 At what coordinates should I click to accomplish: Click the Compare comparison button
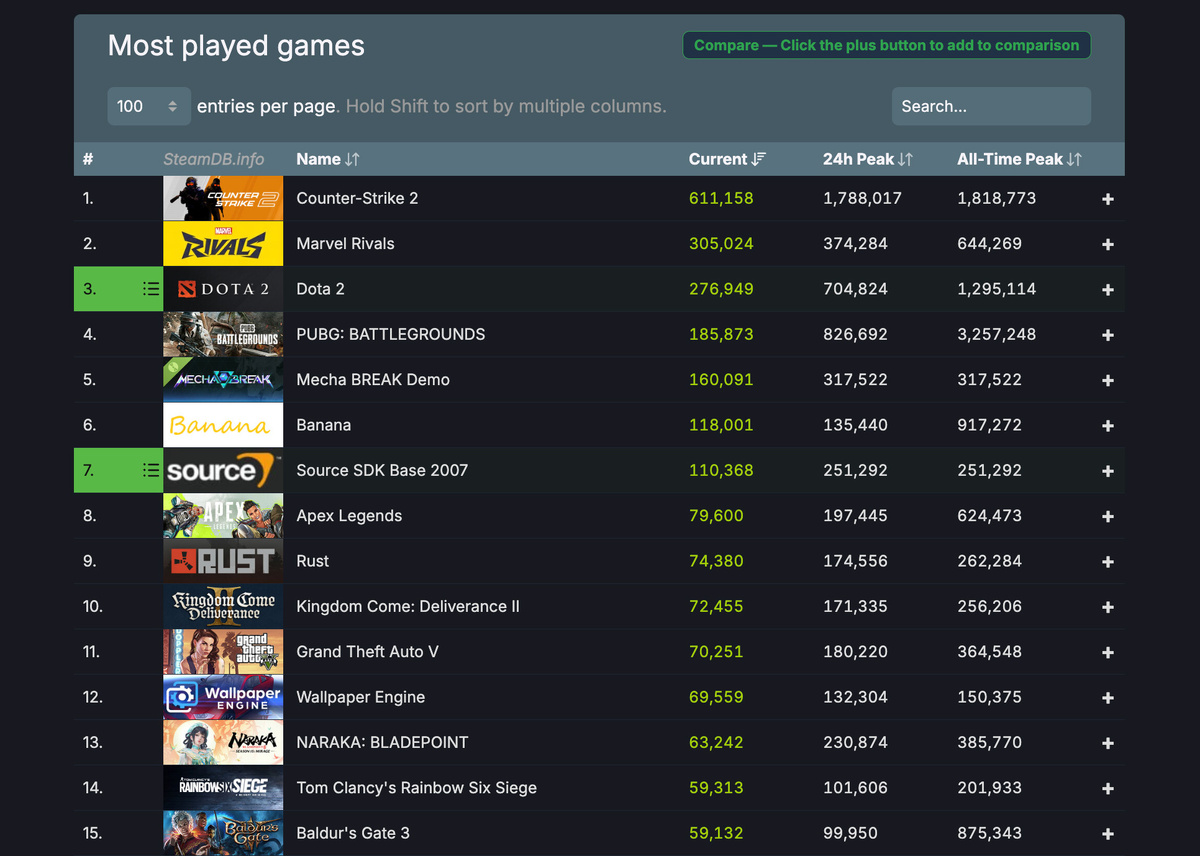pyautogui.click(x=887, y=45)
